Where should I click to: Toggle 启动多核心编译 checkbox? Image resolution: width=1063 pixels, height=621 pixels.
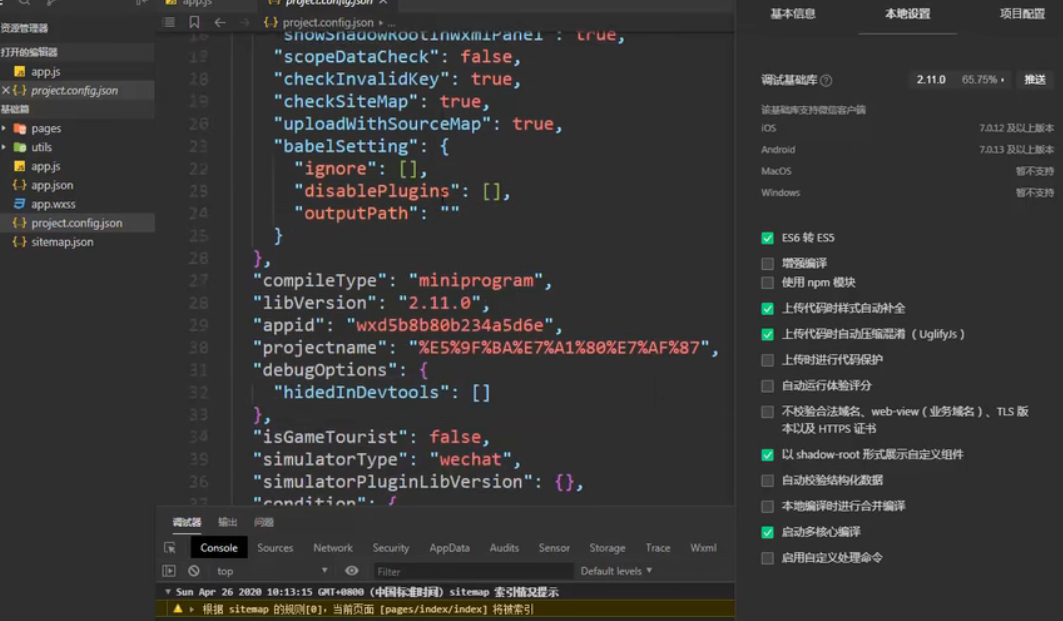[x=767, y=532]
